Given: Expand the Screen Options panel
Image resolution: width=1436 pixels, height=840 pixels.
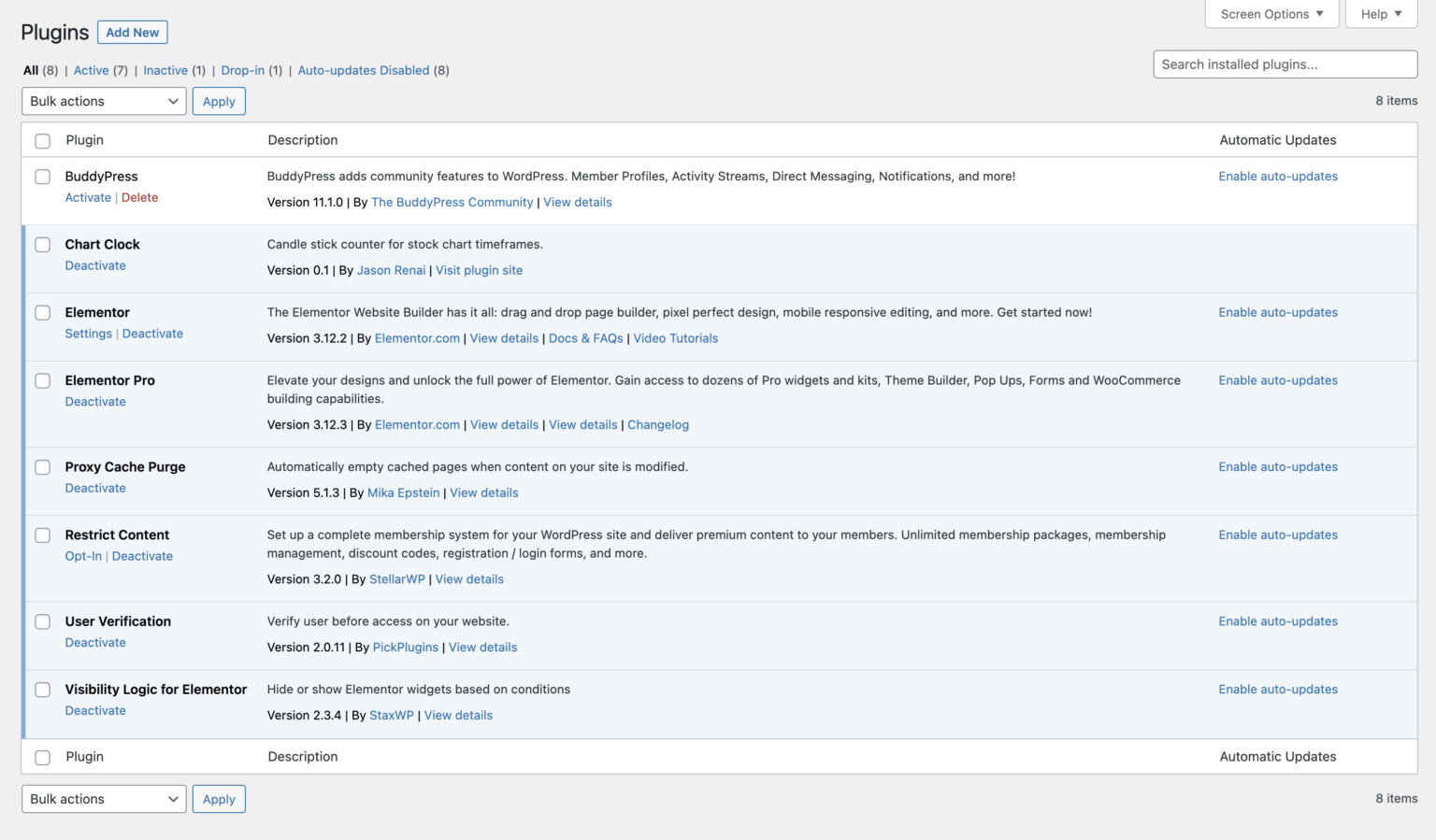Looking at the screenshot, I should click(x=1272, y=14).
